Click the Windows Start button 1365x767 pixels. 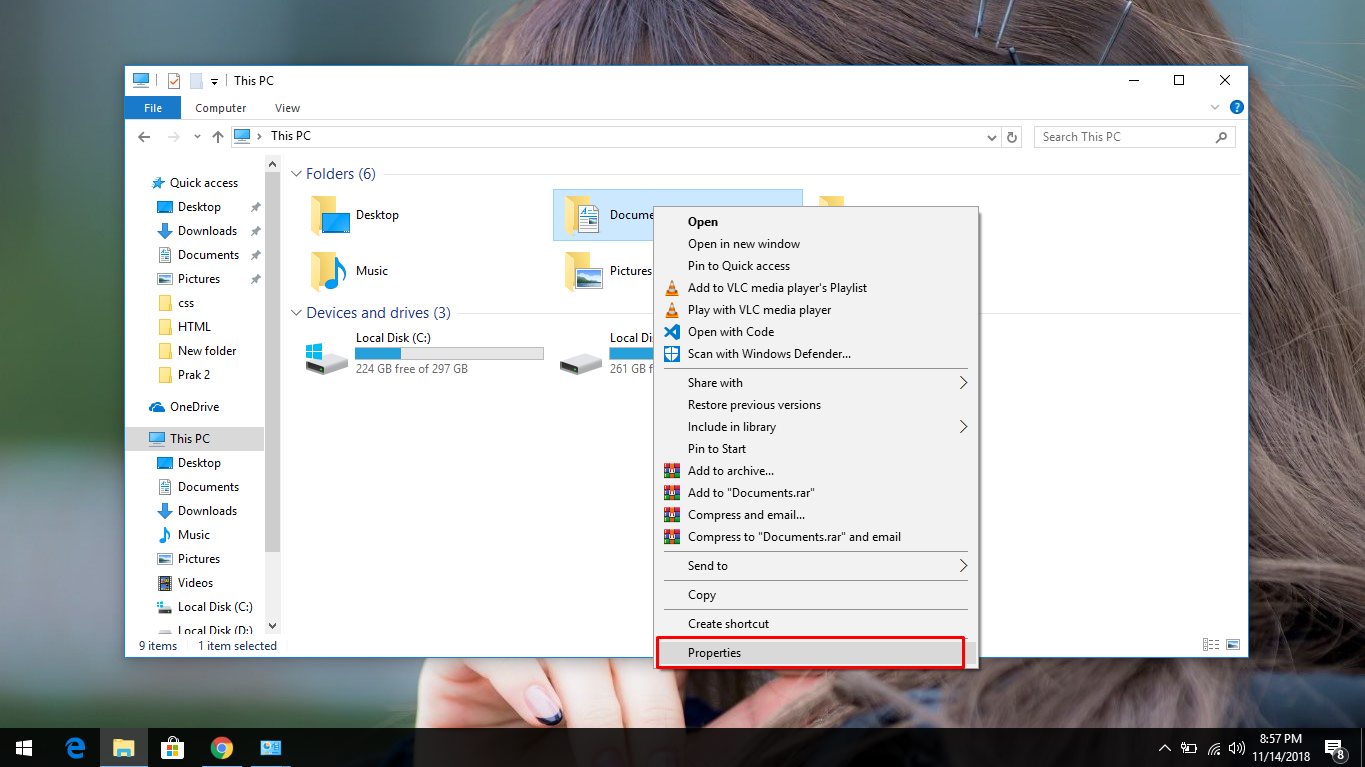tap(23, 747)
